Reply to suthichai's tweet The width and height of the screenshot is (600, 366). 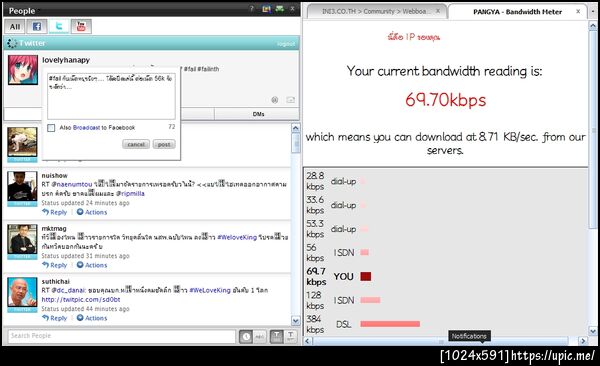coord(54,318)
